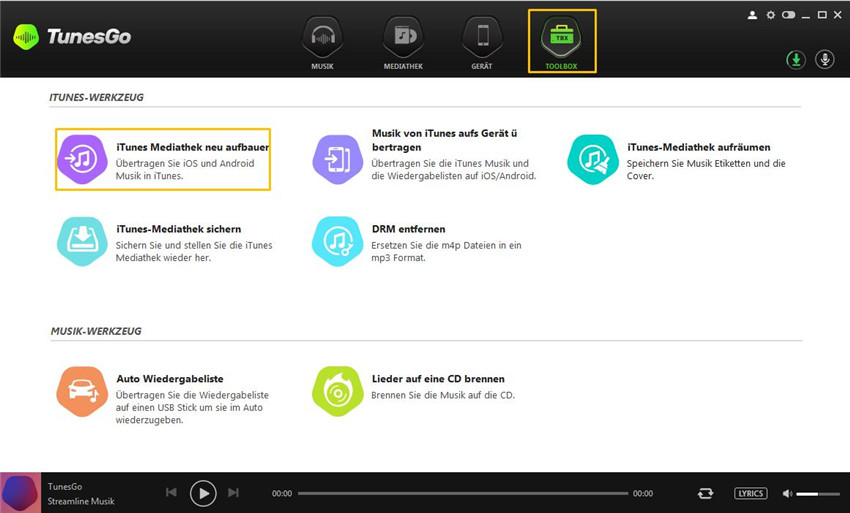Screen dimensions: 850x513
Task: Click 'Sichern Sie und stellen Sie' description
Action: [194, 251]
